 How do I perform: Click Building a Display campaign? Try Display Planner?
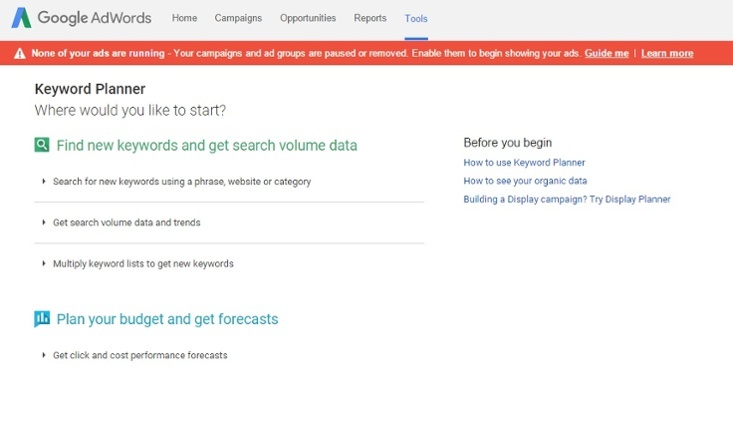[x=567, y=199]
